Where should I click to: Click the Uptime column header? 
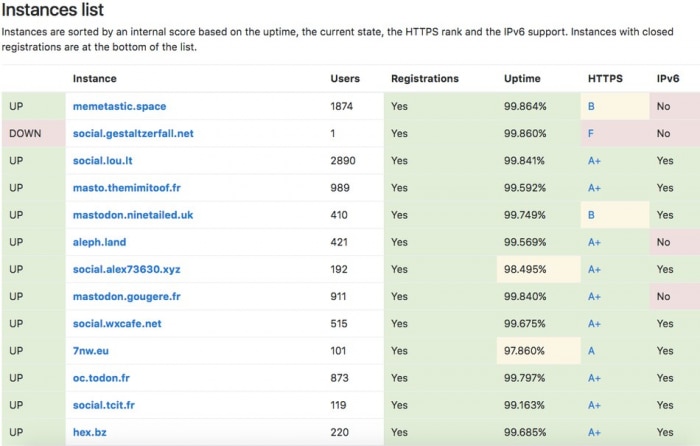[x=522, y=79]
